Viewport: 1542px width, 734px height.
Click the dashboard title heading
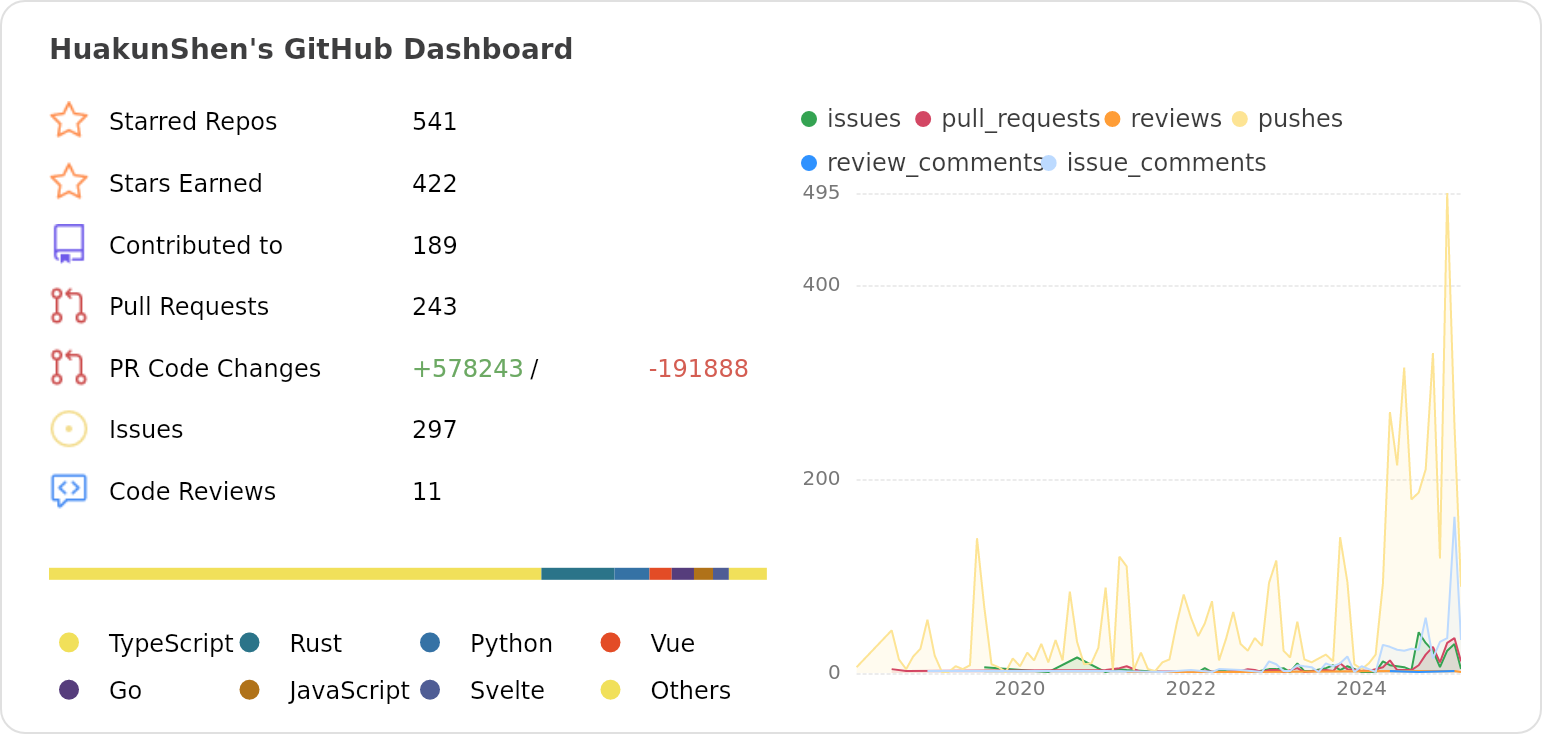[x=311, y=50]
